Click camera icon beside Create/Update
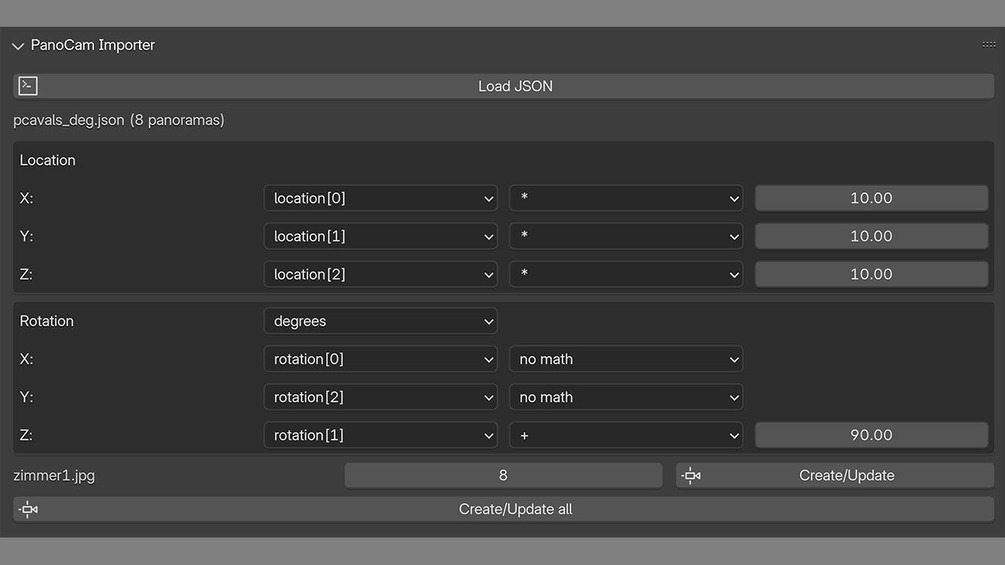Image resolution: width=1005 pixels, height=565 pixels. (x=691, y=475)
